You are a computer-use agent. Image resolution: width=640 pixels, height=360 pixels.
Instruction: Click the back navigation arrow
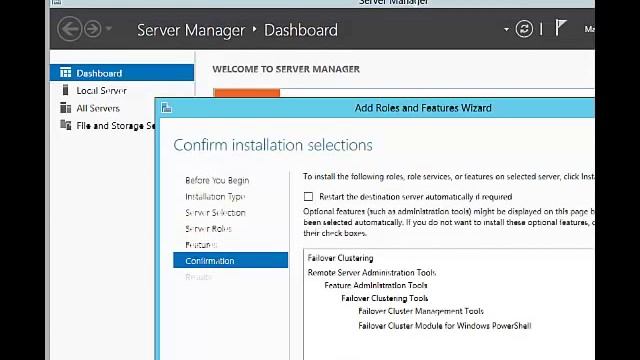click(x=69, y=29)
